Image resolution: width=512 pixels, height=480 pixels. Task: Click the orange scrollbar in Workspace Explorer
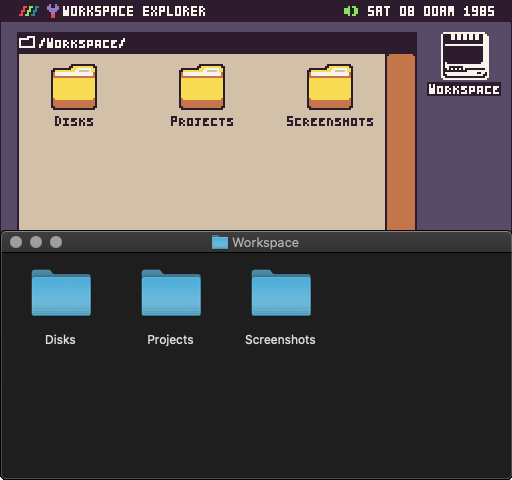coord(401,142)
